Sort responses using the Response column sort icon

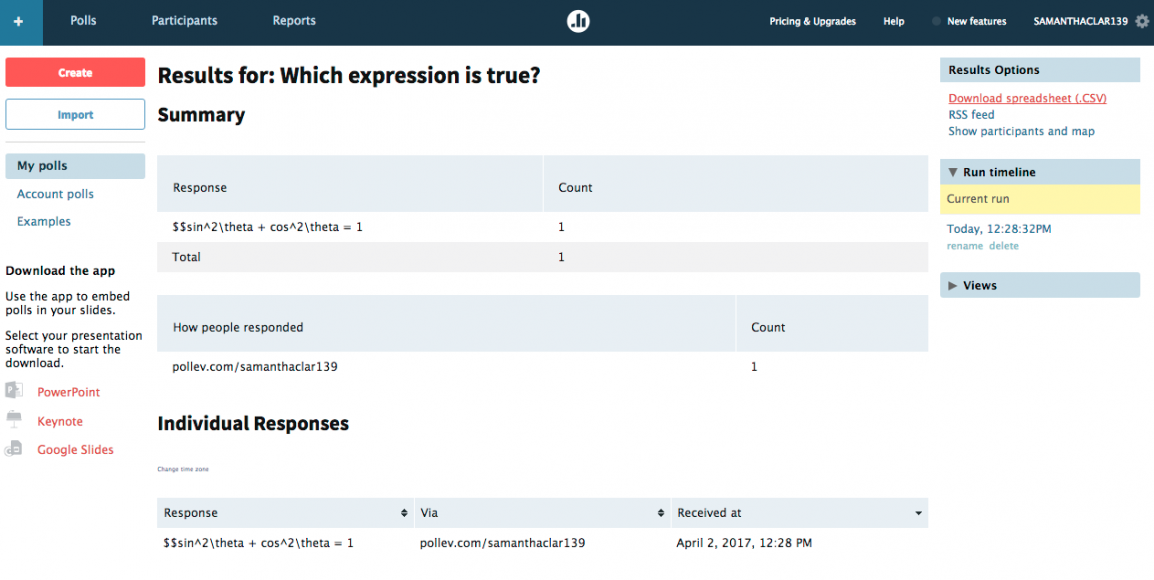coord(404,512)
